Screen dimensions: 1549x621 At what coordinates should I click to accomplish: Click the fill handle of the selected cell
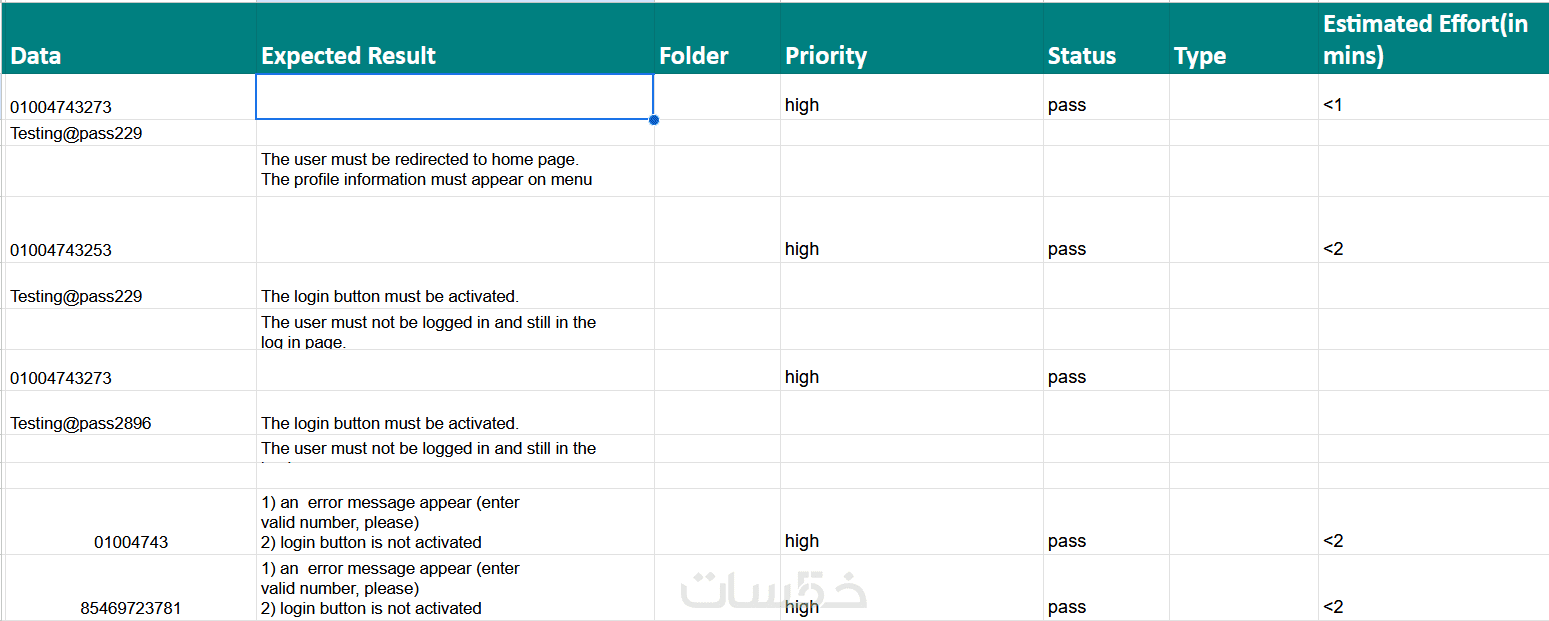tap(654, 120)
